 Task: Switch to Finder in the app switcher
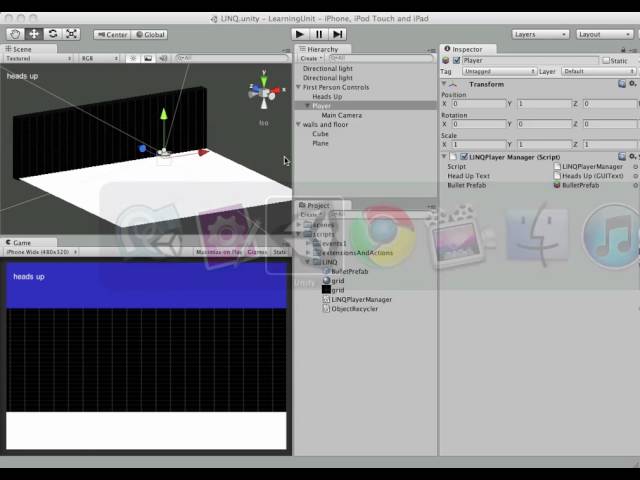(536, 236)
